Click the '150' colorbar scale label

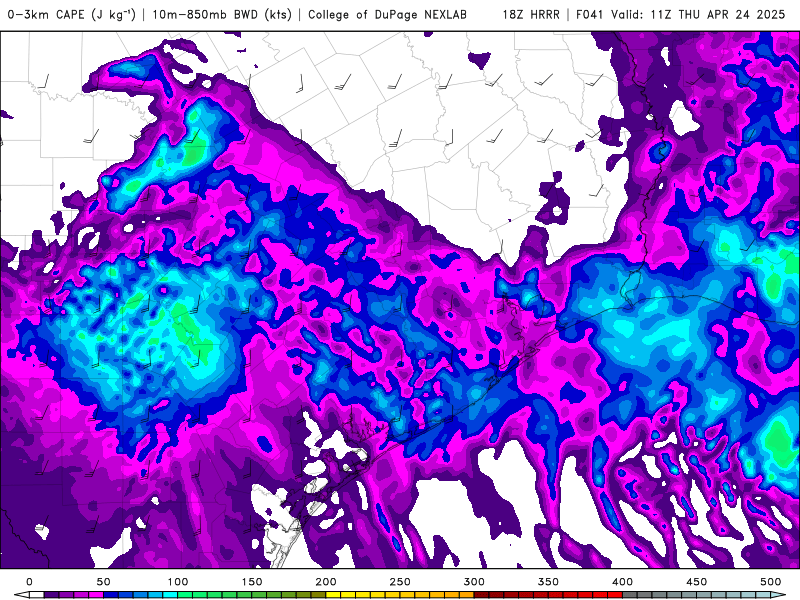click(x=252, y=582)
